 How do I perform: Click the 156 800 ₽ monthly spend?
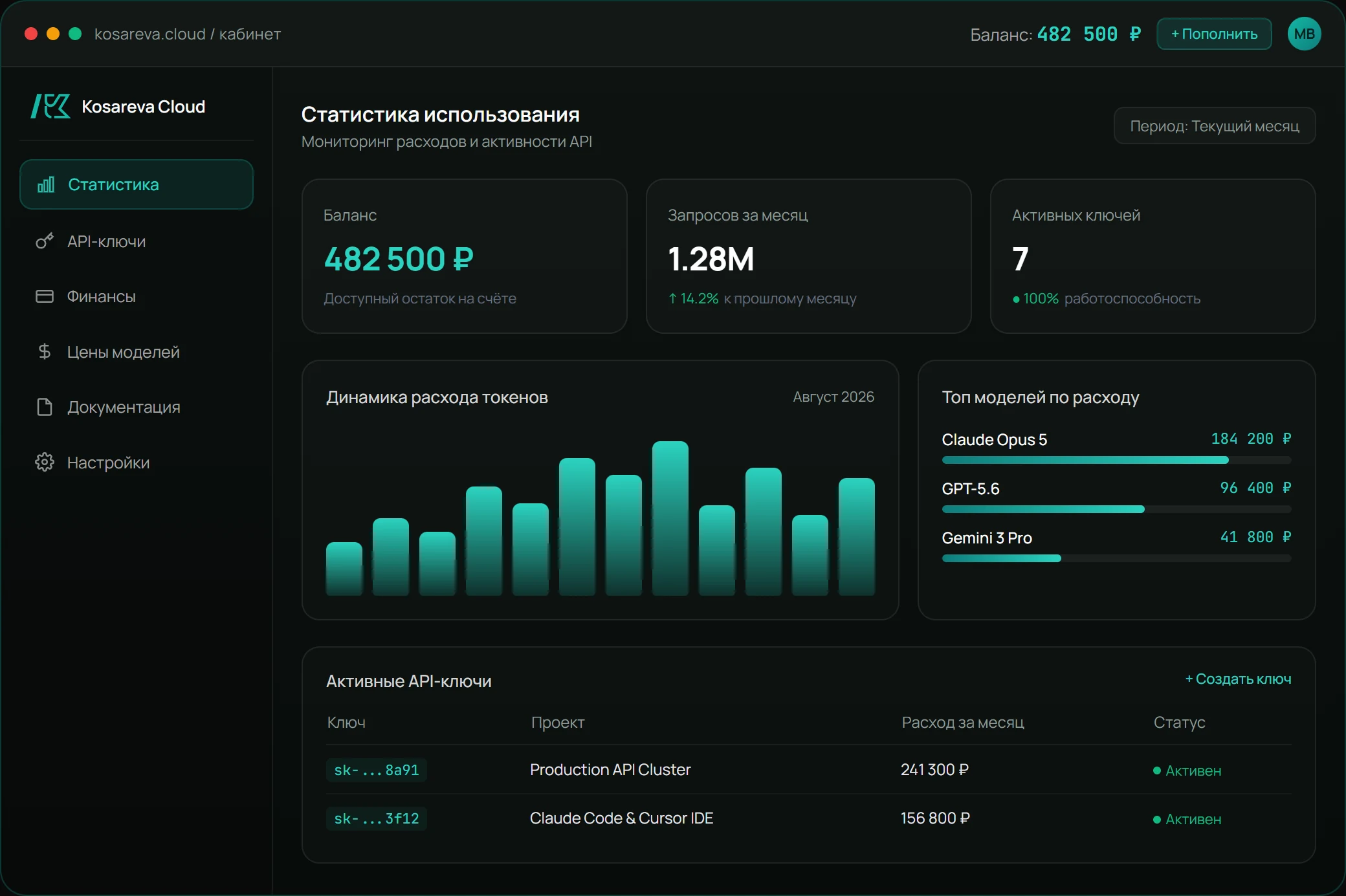(935, 818)
